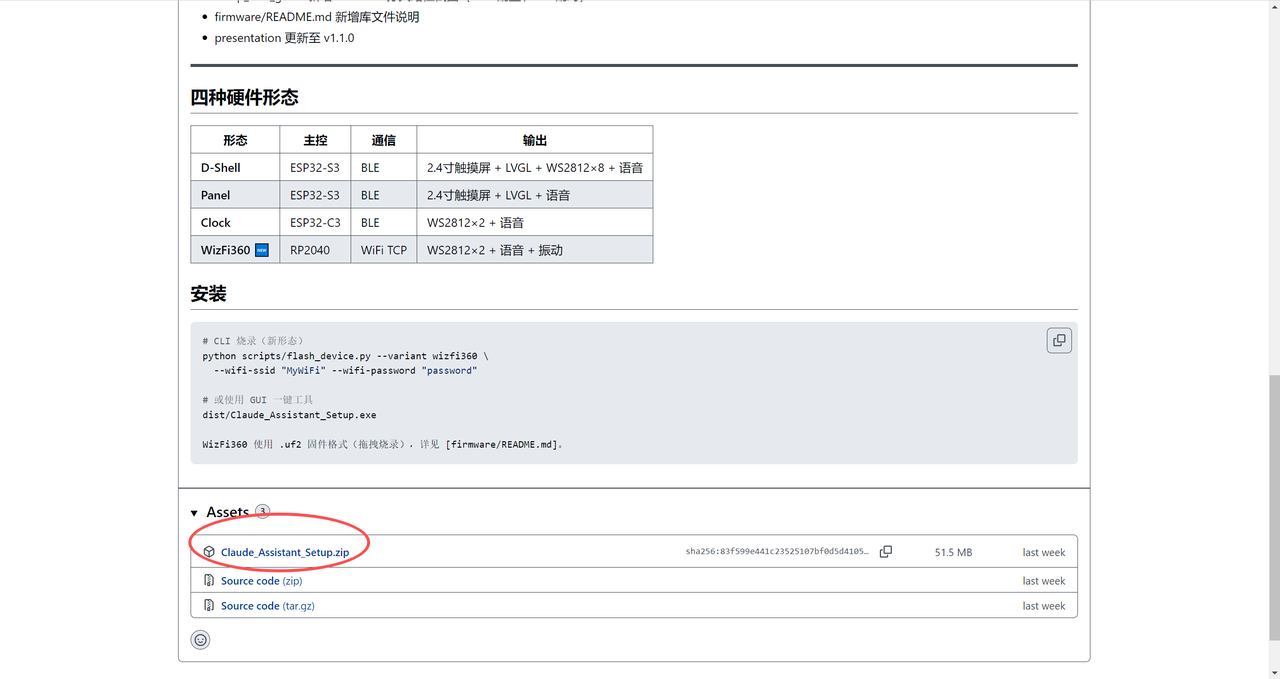Select the Clock table cell

235,222
